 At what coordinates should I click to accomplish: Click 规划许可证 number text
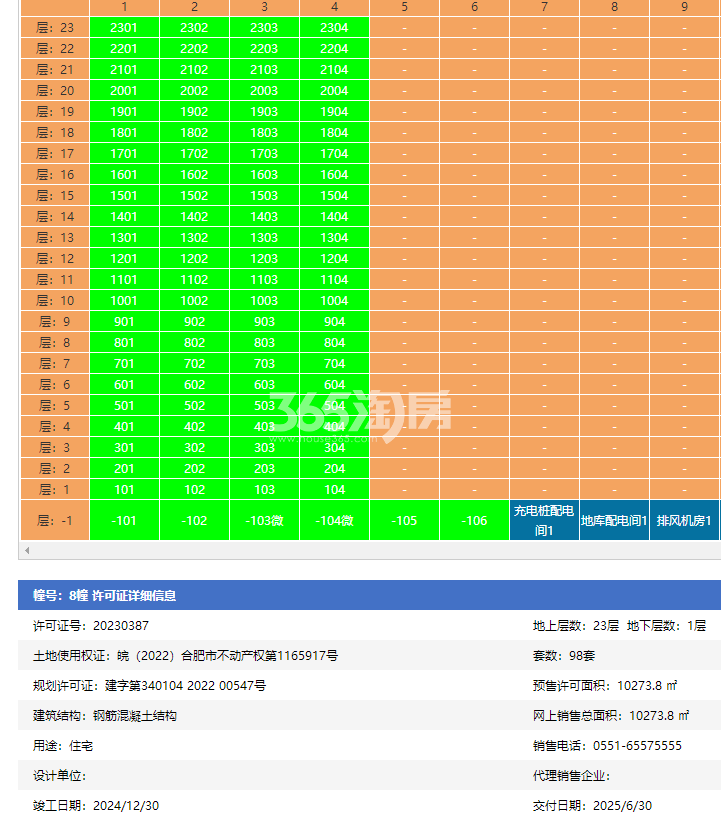(185, 686)
